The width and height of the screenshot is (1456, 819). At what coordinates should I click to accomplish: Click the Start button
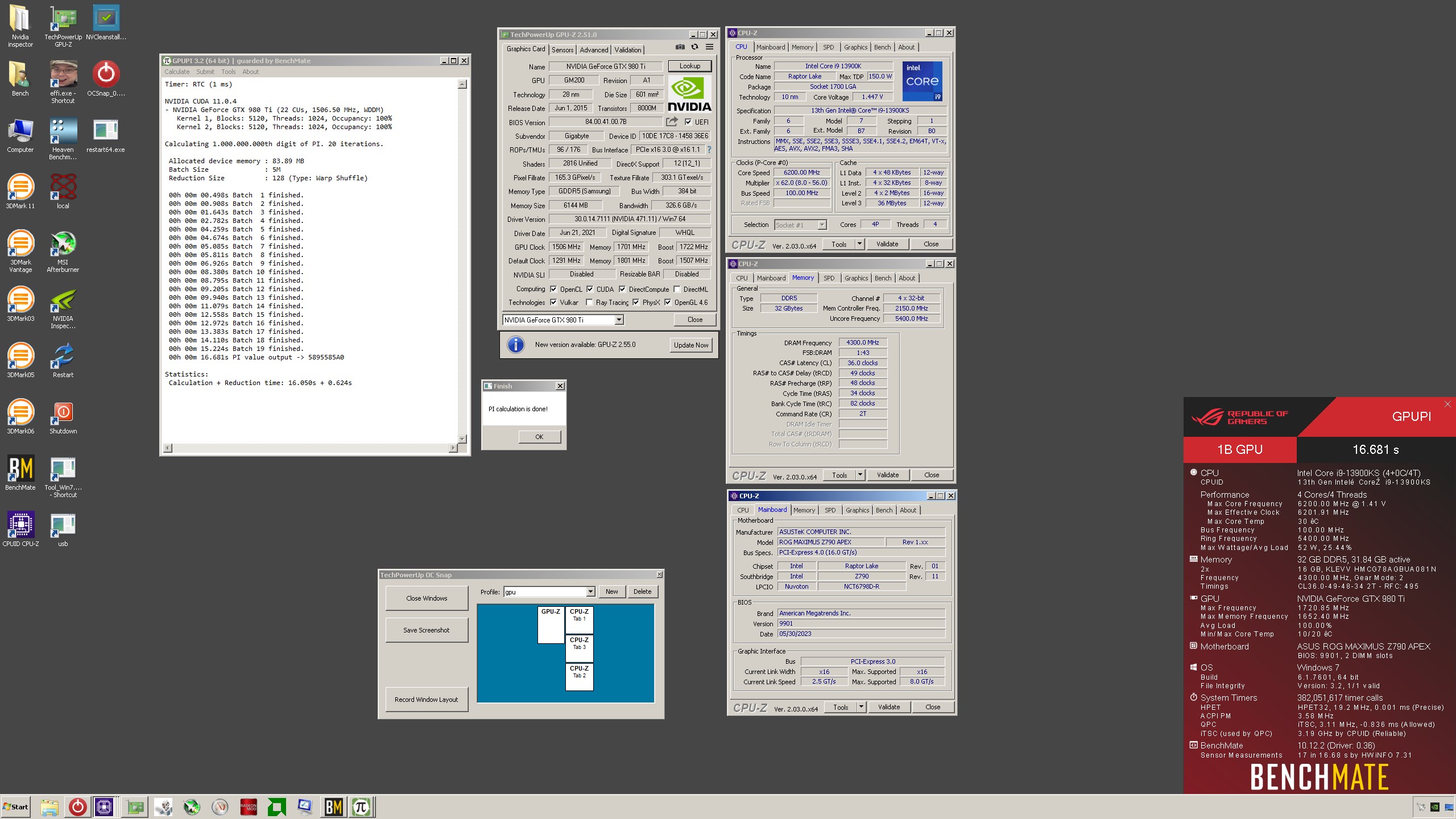[16, 806]
